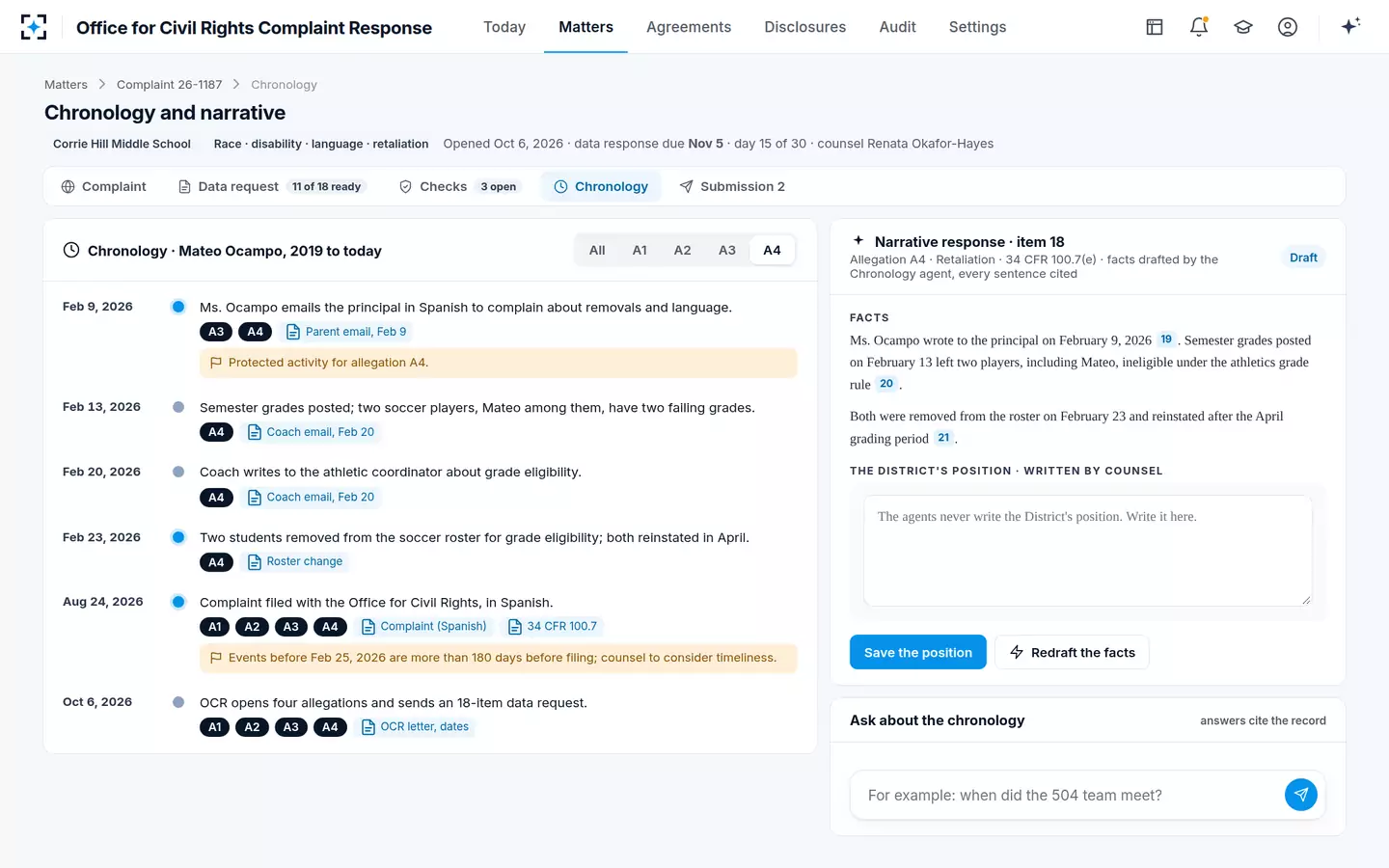Filter chronology to allegation A4
Screen dimensions: 1389x868
(x=772, y=251)
